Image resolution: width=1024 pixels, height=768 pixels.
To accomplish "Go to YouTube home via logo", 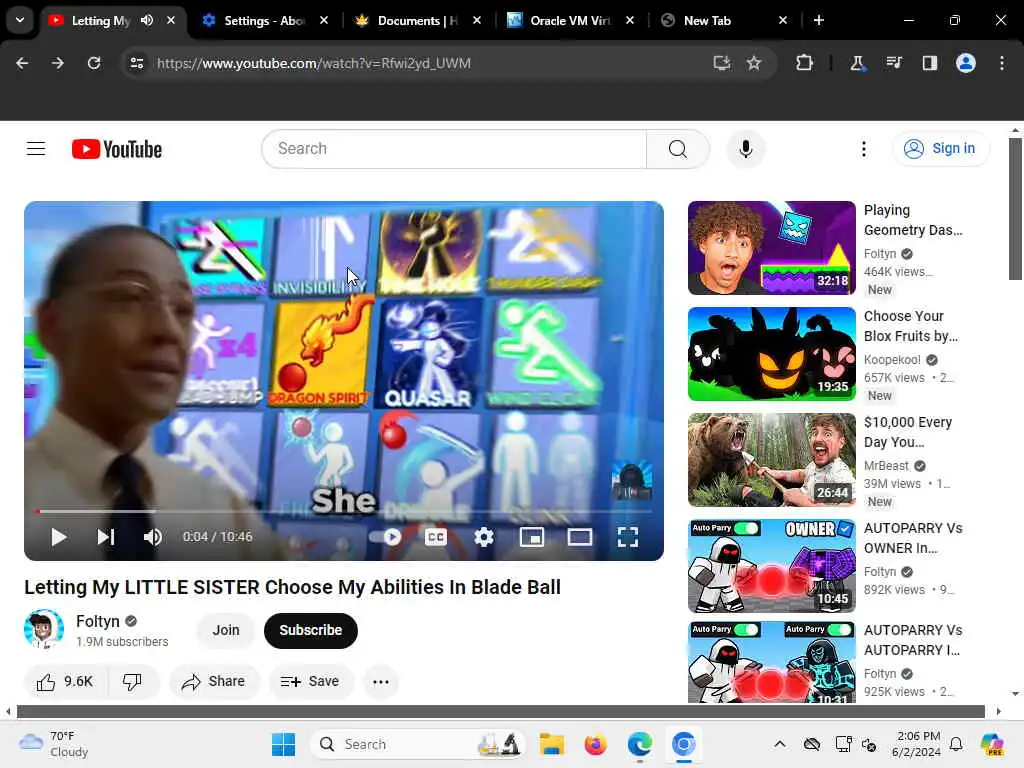I will [x=117, y=149].
